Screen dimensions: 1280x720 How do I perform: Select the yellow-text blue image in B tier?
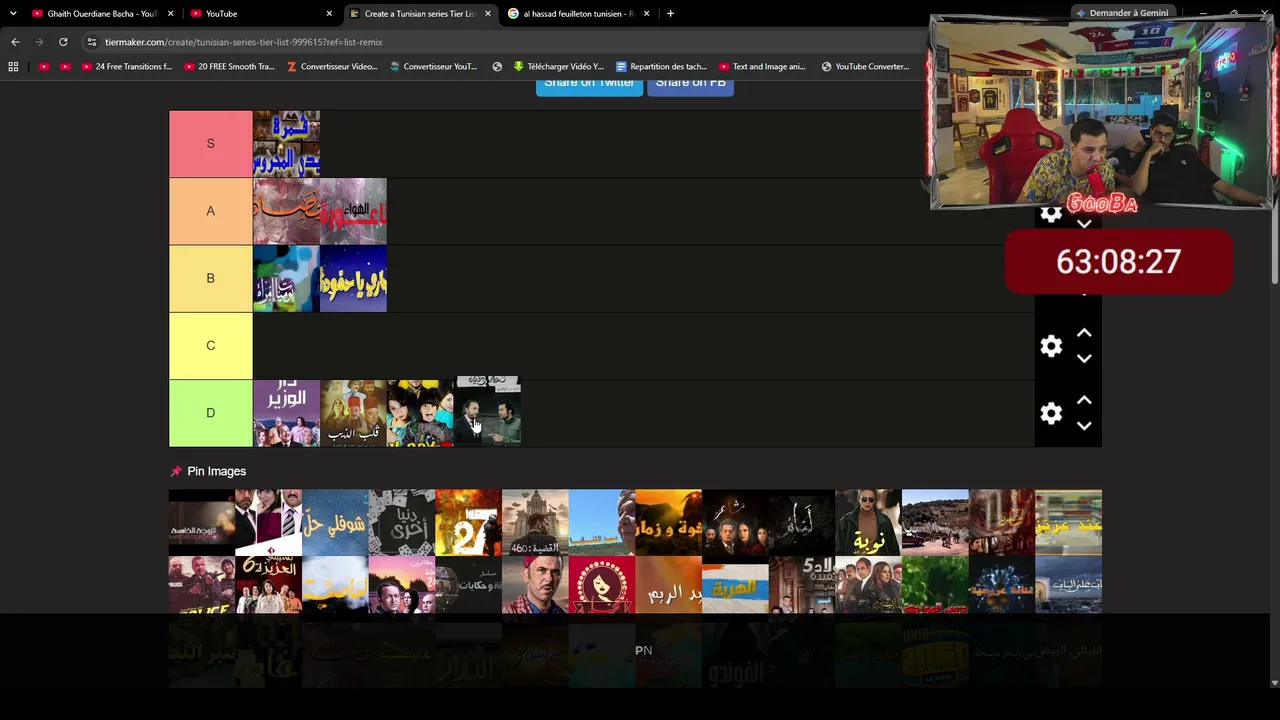click(353, 278)
